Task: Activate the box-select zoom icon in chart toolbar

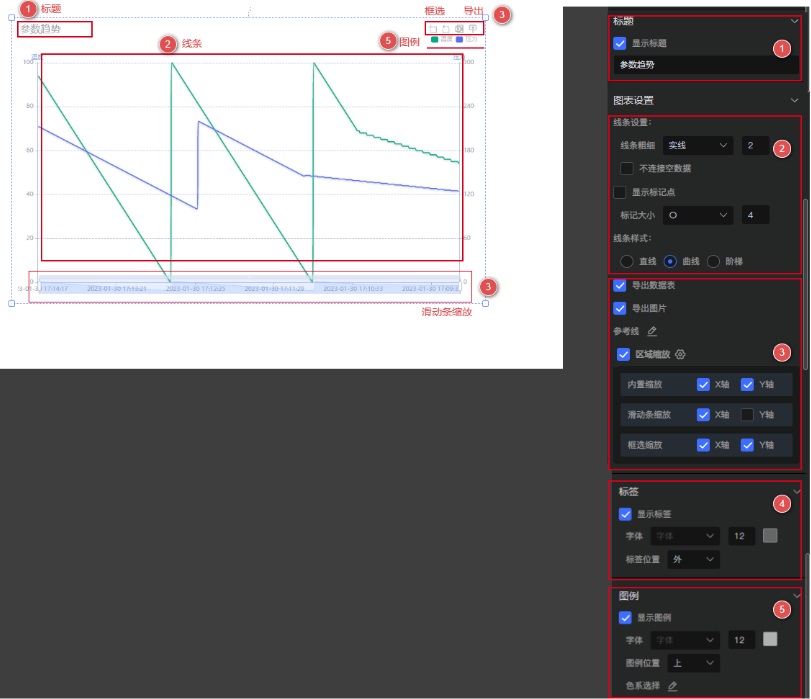Action: [x=433, y=29]
